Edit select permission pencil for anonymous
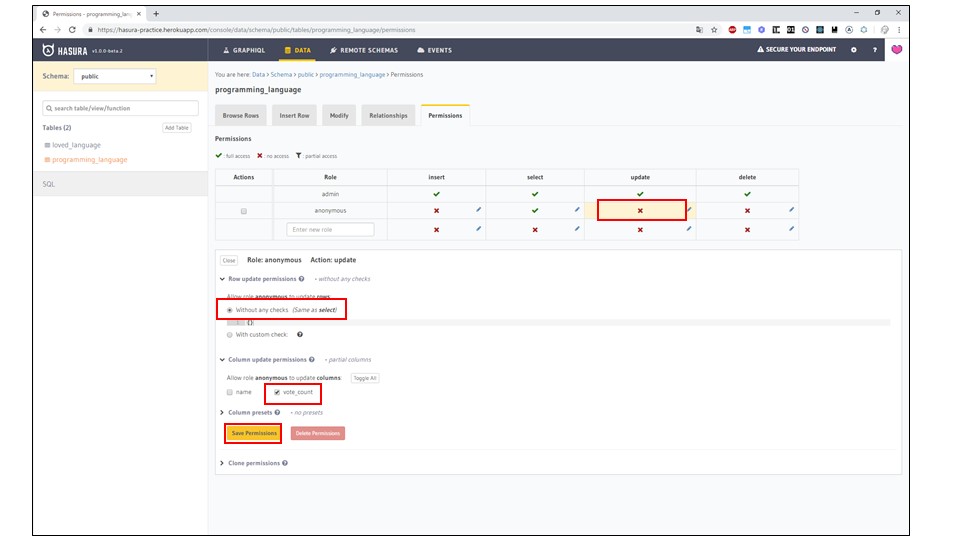 point(577,209)
